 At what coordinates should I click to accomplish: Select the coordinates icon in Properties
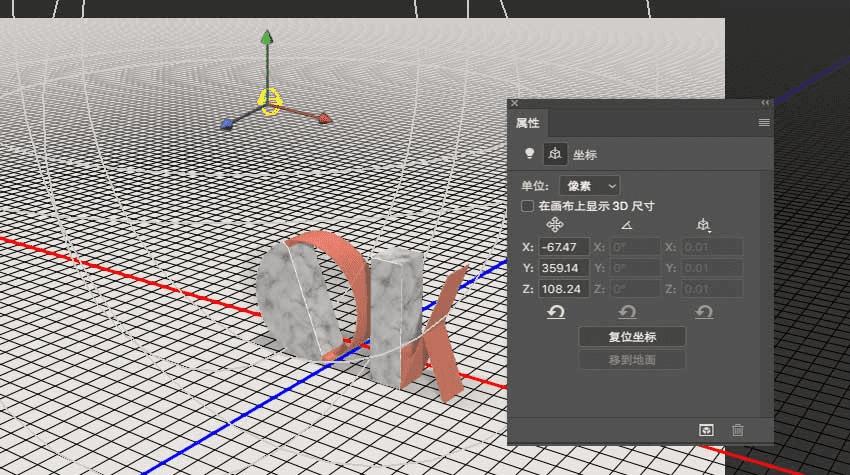pos(555,155)
